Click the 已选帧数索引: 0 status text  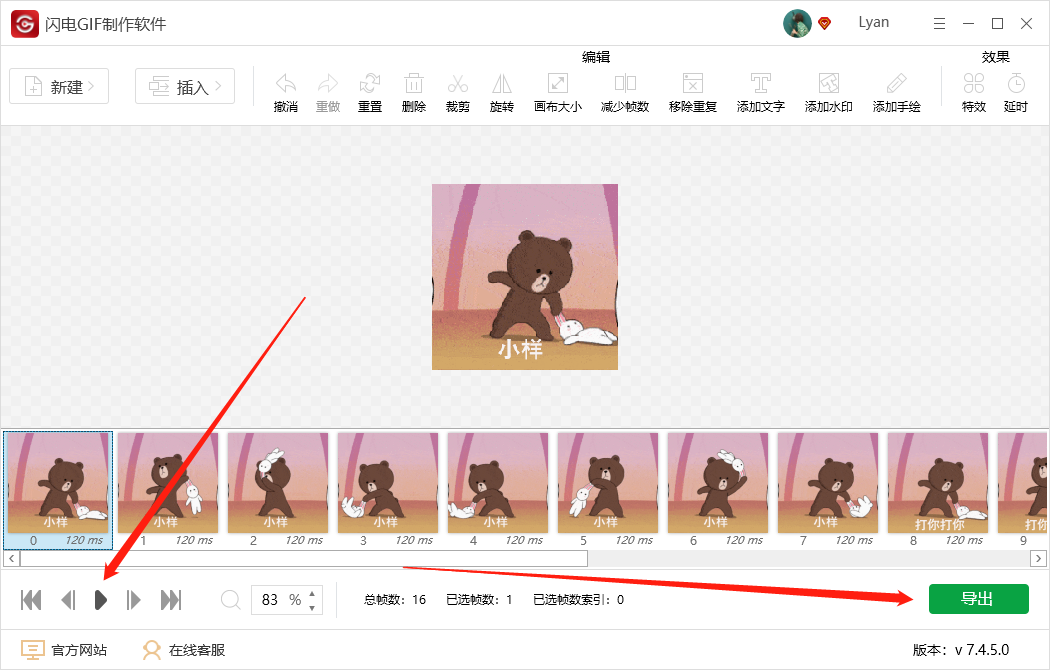579,600
